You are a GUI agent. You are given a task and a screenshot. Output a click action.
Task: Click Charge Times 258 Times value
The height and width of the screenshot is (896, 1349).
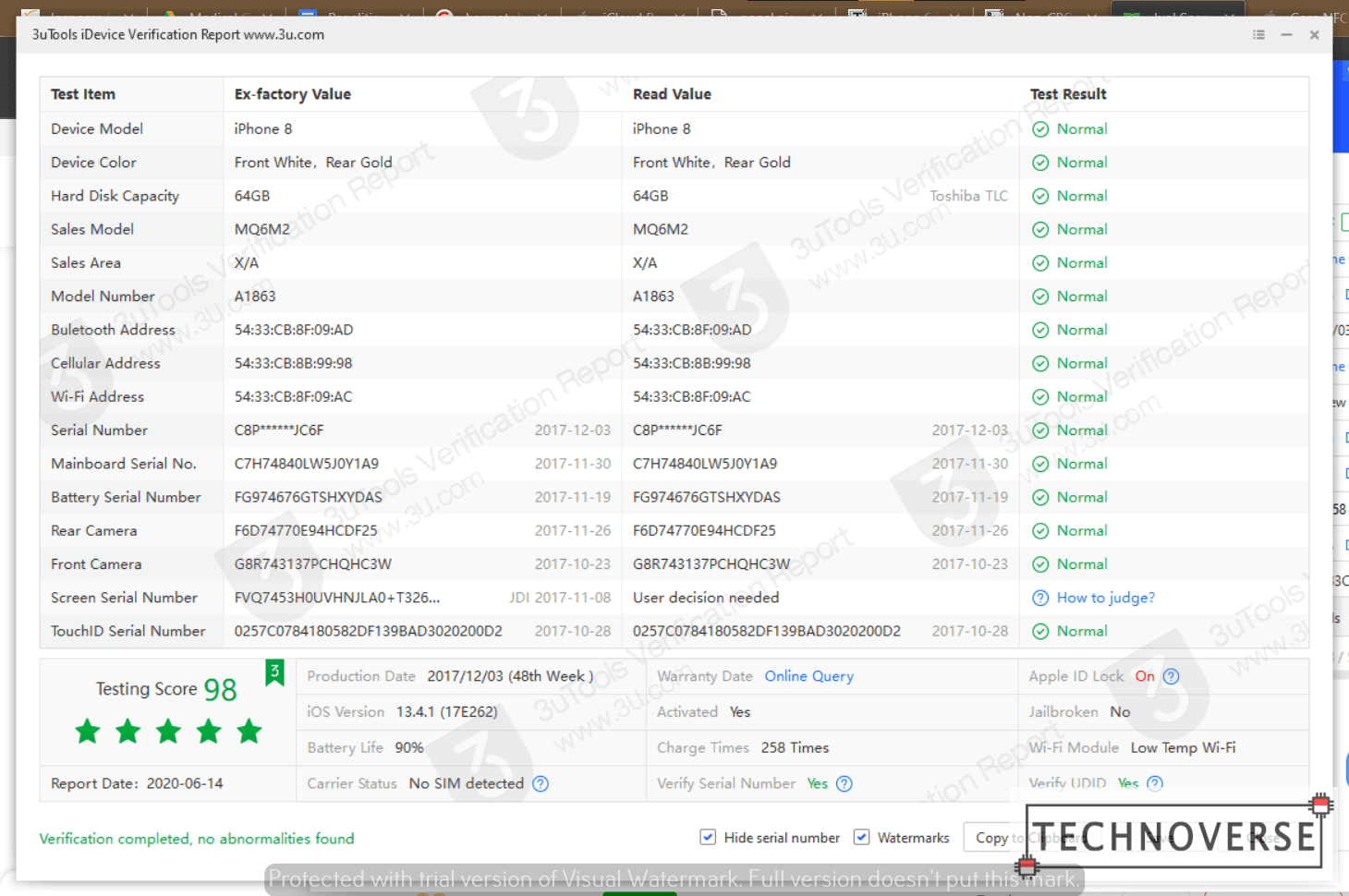tap(795, 748)
